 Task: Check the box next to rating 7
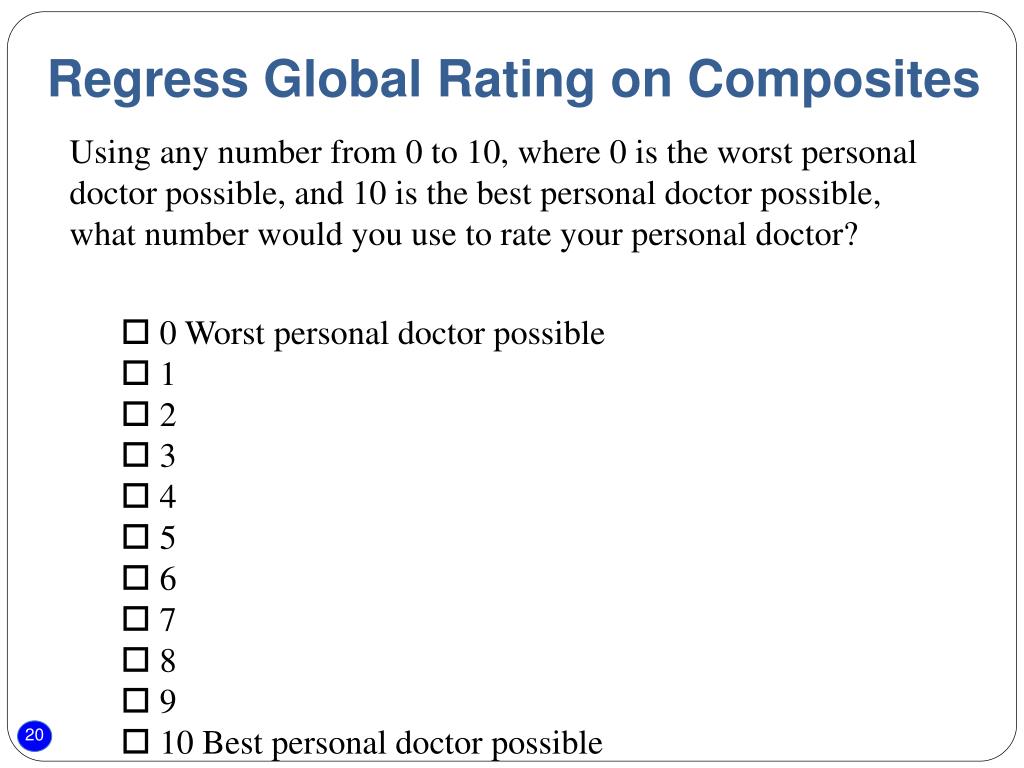(x=136, y=618)
